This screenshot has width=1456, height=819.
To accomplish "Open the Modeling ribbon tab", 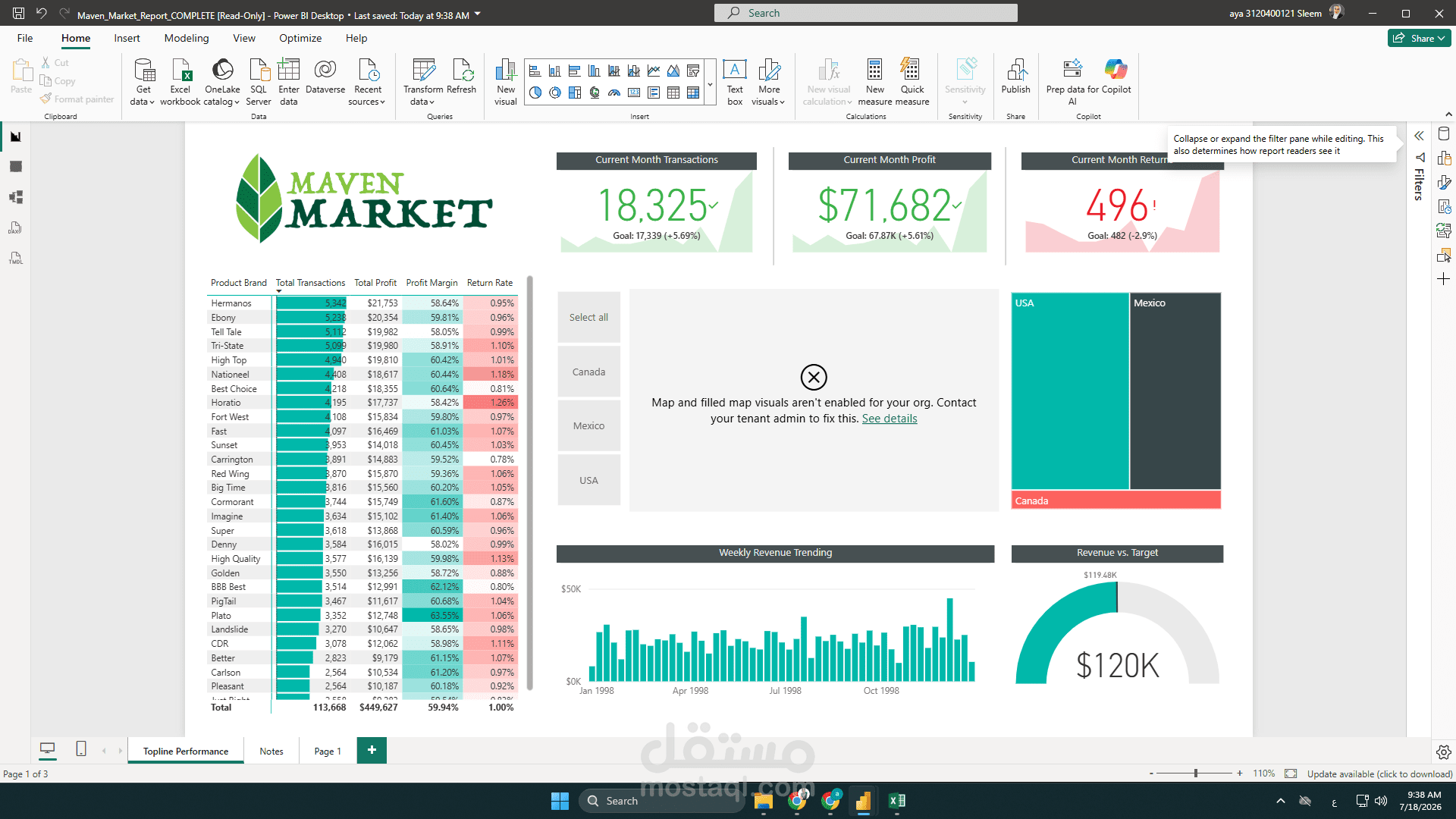I will pyautogui.click(x=187, y=38).
